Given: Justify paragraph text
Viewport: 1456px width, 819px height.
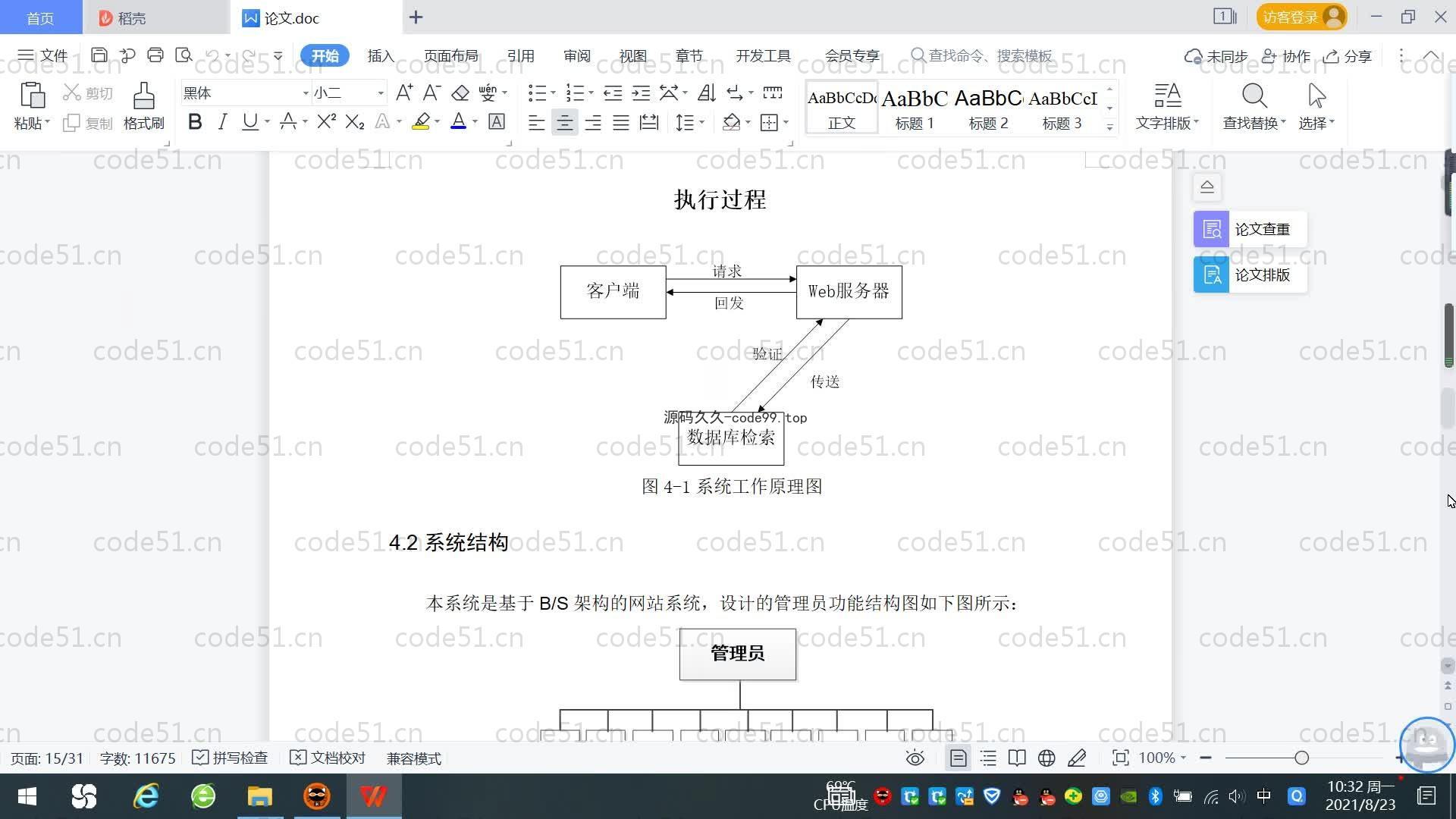Looking at the screenshot, I should (x=621, y=122).
